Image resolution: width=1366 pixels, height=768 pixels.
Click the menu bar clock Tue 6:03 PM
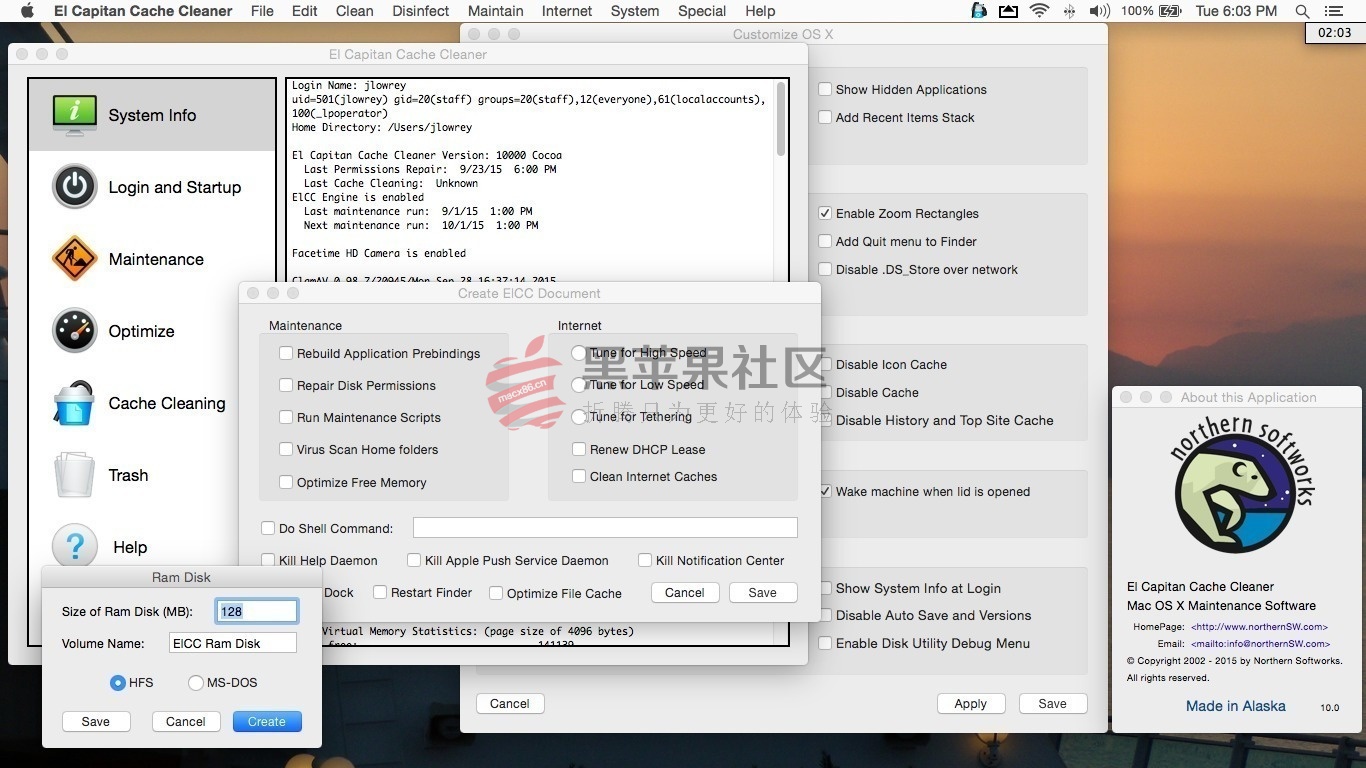1236,11
